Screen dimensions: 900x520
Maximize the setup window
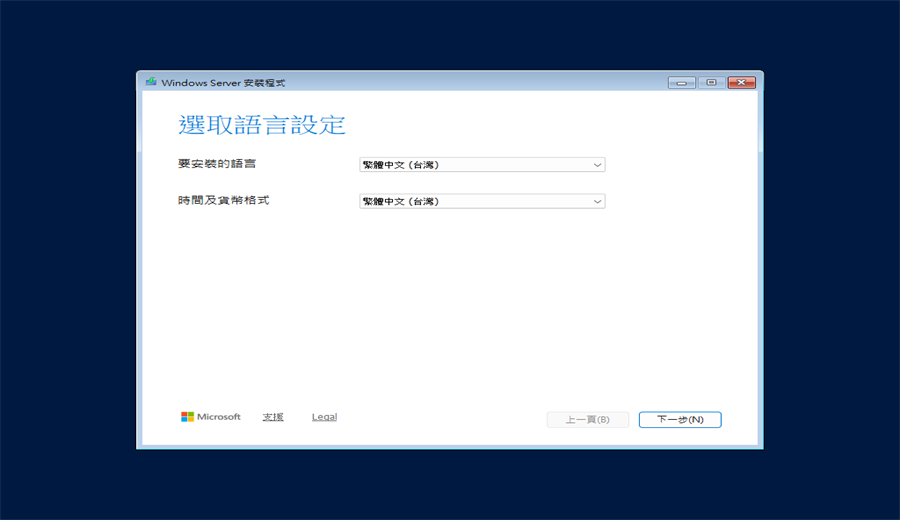[x=712, y=83]
